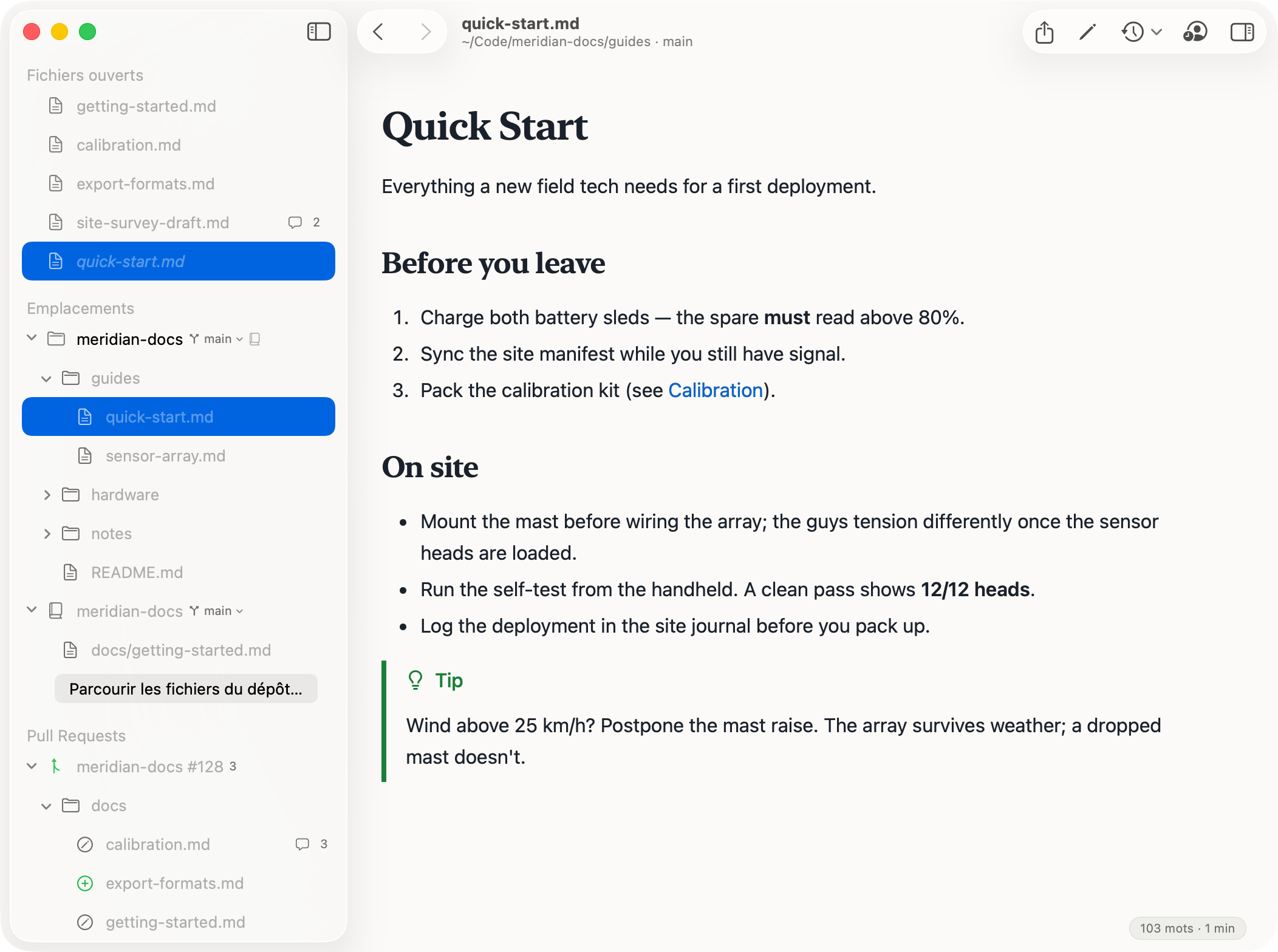Toggle the right inspector panel icon
Screen dimensions: 1278x952
point(1242,32)
